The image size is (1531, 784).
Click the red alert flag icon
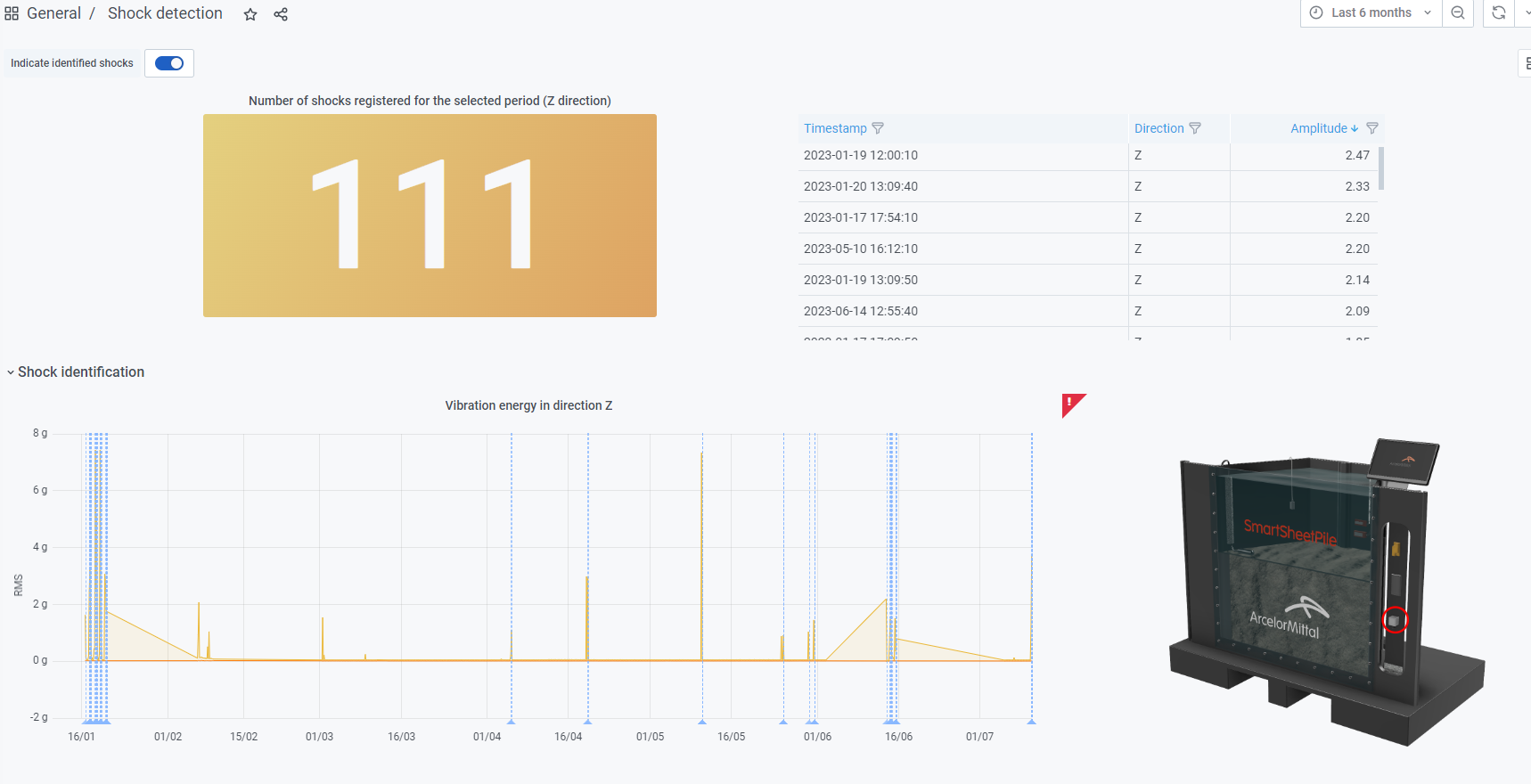tap(1072, 404)
